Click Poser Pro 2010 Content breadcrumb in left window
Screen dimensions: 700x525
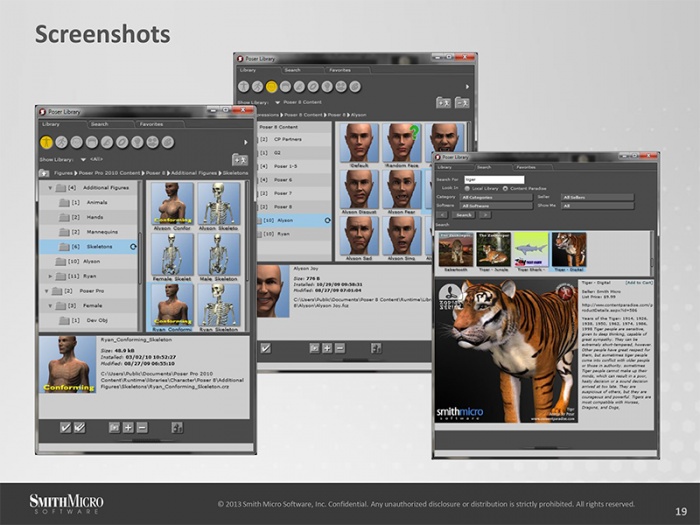point(109,173)
